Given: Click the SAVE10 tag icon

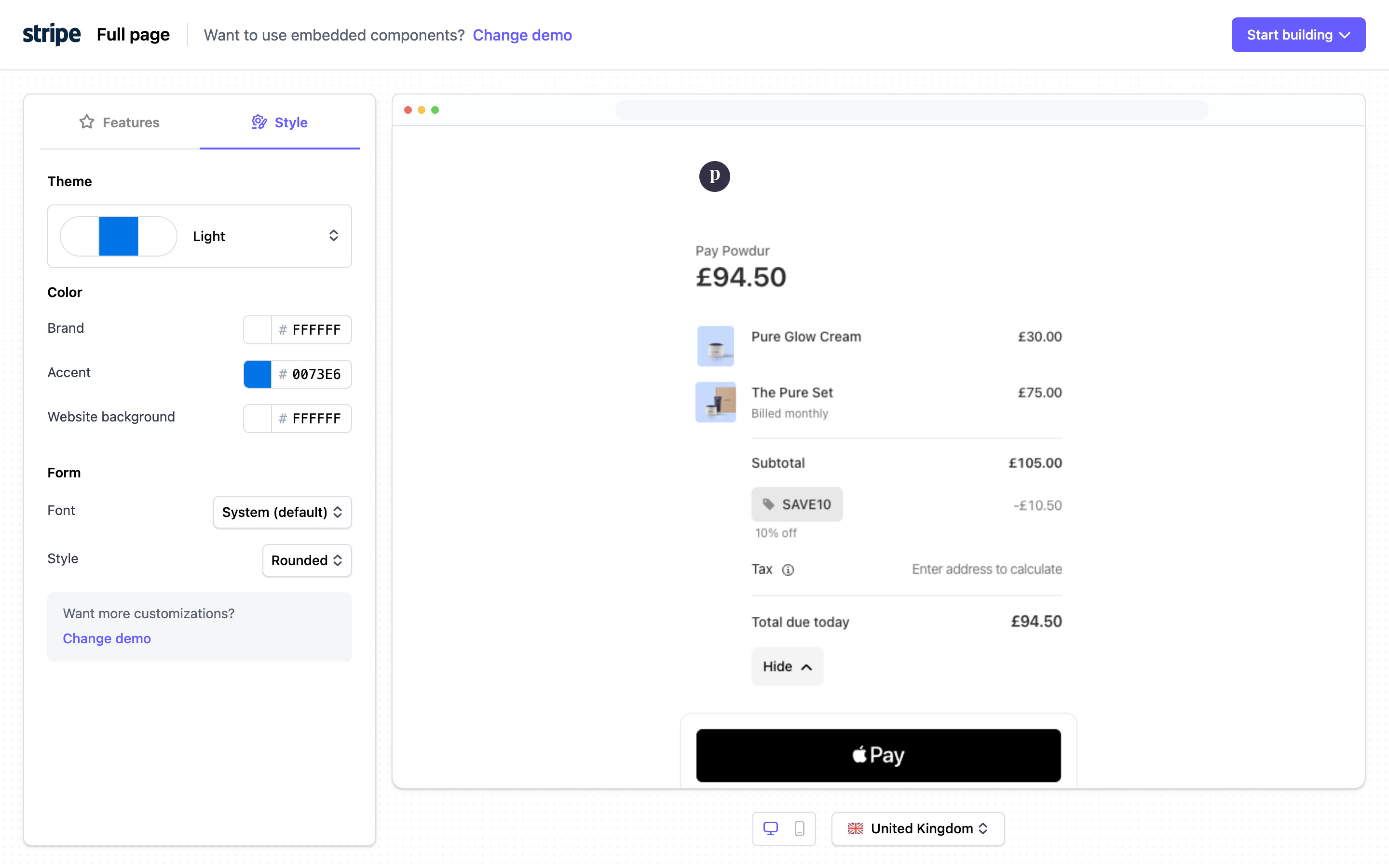Looking at the screenshot, I should coord(769,504).
